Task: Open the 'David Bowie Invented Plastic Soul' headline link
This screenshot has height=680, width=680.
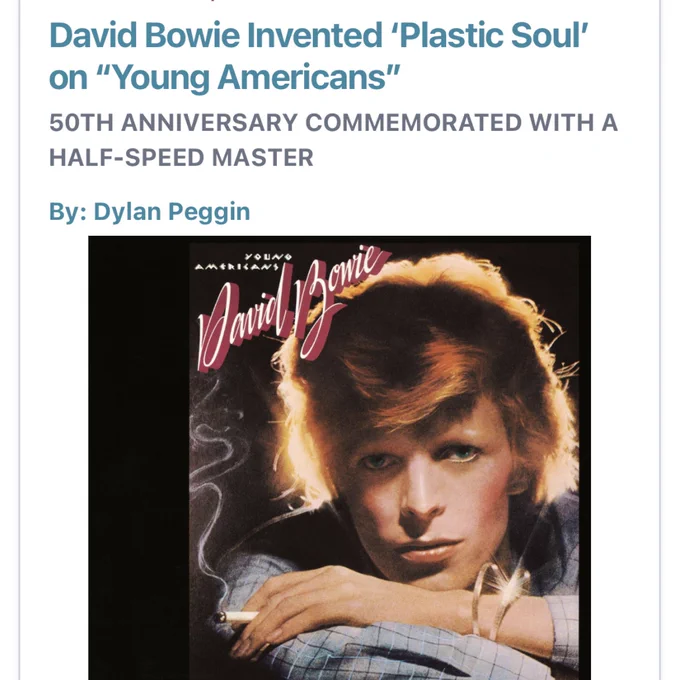Action: pyautogui.click(x=318, y=56)
